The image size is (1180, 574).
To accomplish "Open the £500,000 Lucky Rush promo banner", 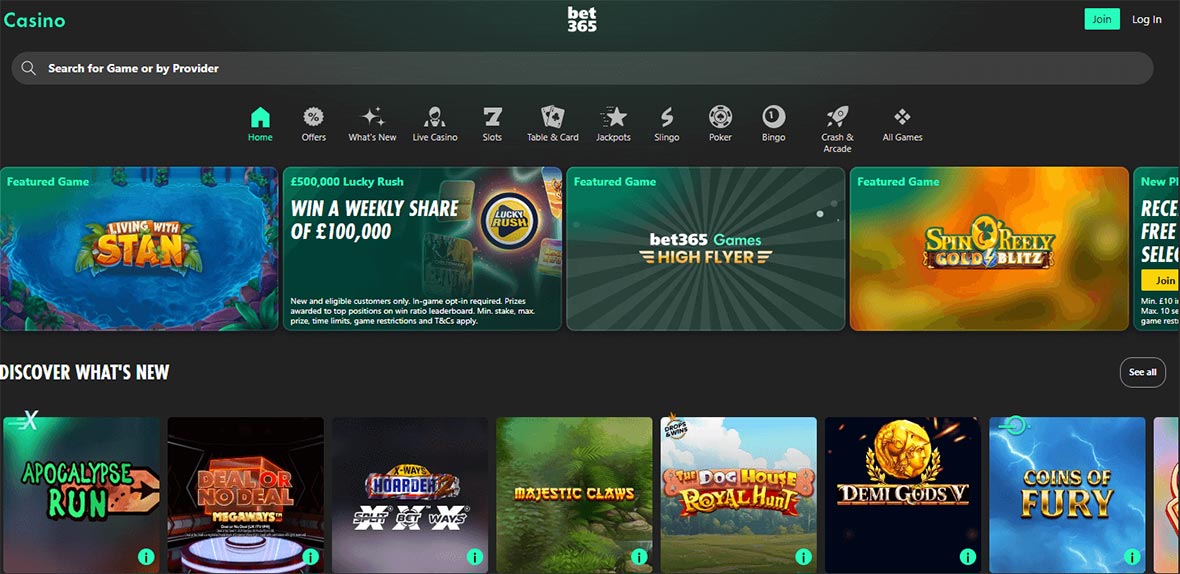I will [422, 248].
